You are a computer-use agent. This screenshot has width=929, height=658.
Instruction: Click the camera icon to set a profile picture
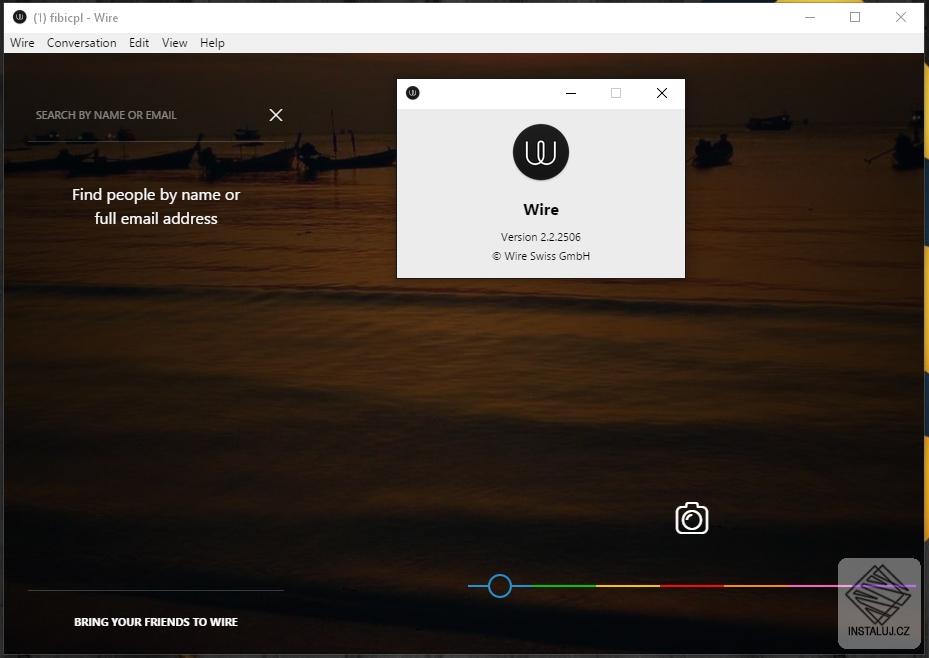[691, 518]
